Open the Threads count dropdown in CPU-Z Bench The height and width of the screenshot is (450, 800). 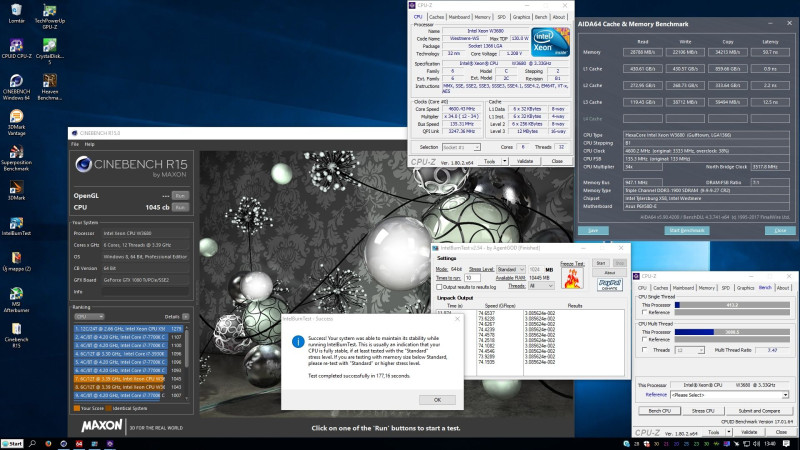[690, 350]
